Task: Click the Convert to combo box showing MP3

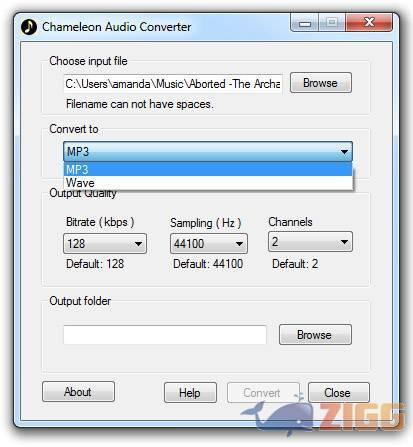Action: point(208,152)
